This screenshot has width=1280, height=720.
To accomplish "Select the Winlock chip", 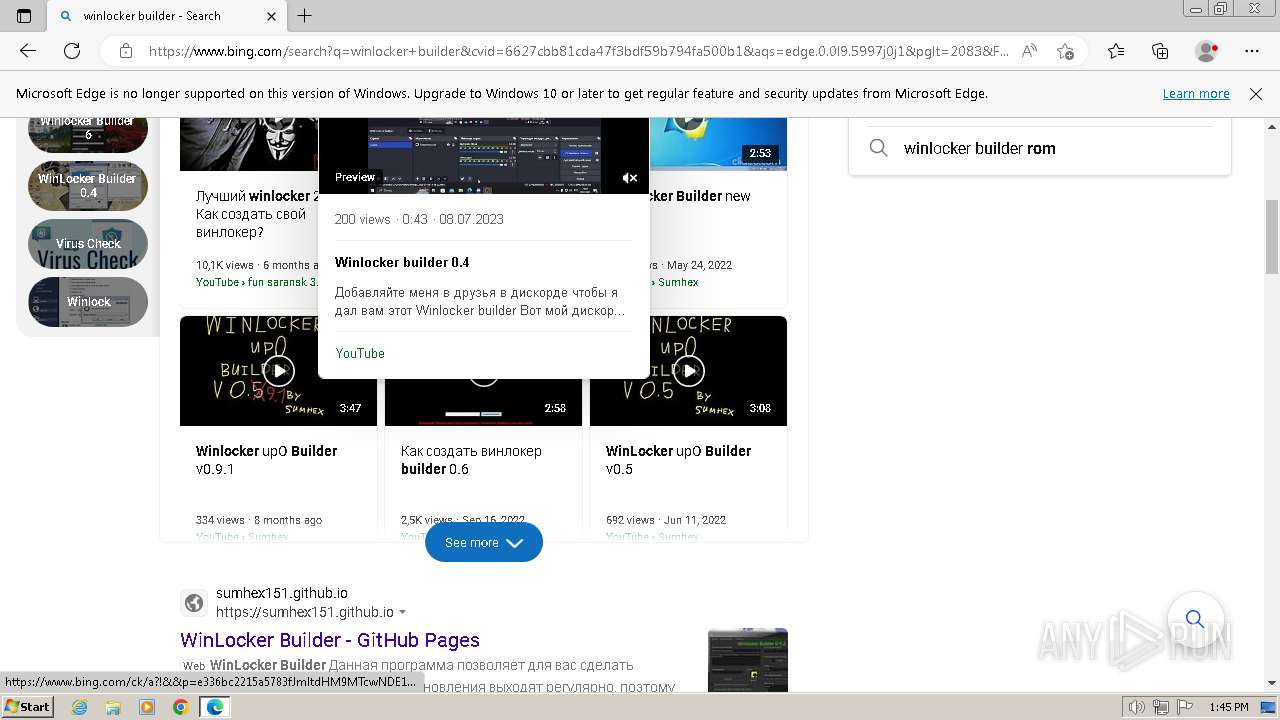I will tap(88, 302).
